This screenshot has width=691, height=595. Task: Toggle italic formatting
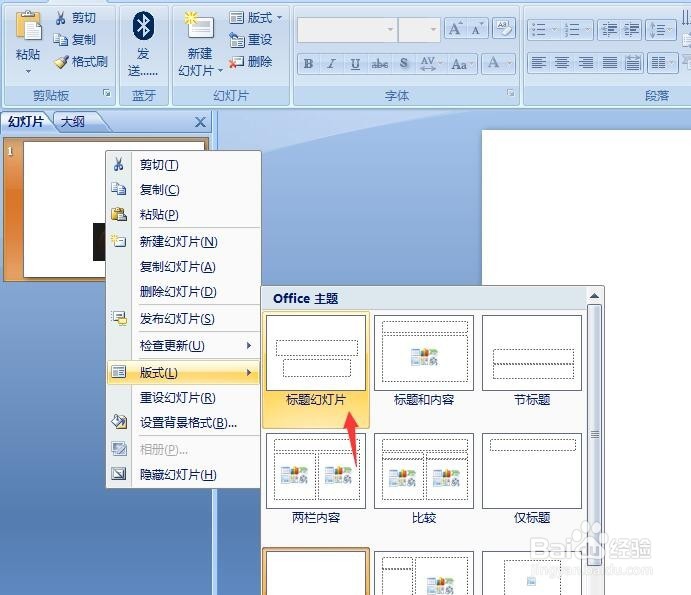click(331, 64)
